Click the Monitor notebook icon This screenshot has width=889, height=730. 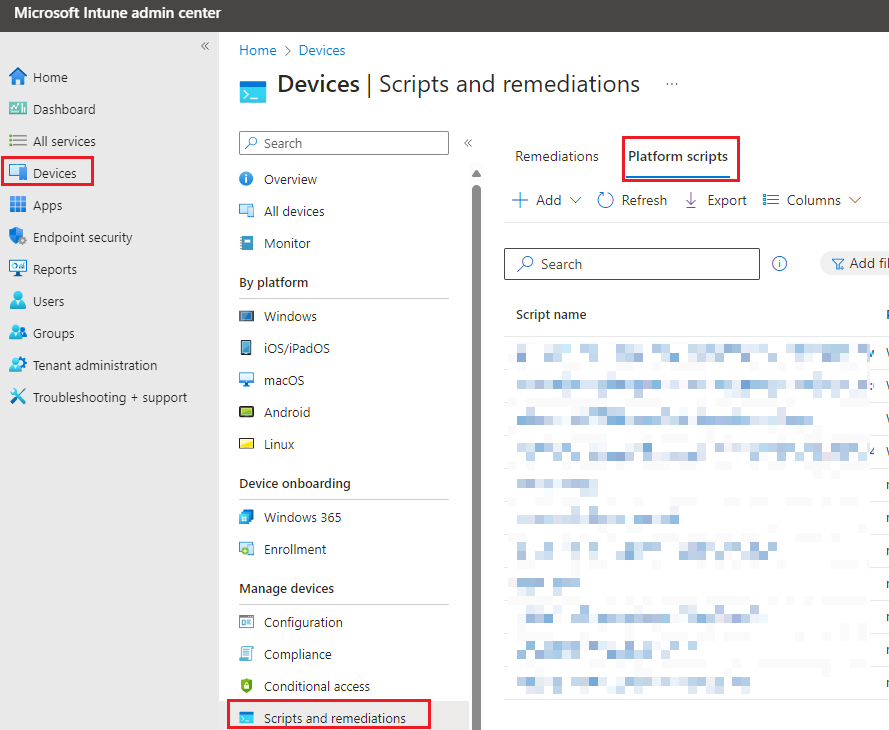point(246,243)
